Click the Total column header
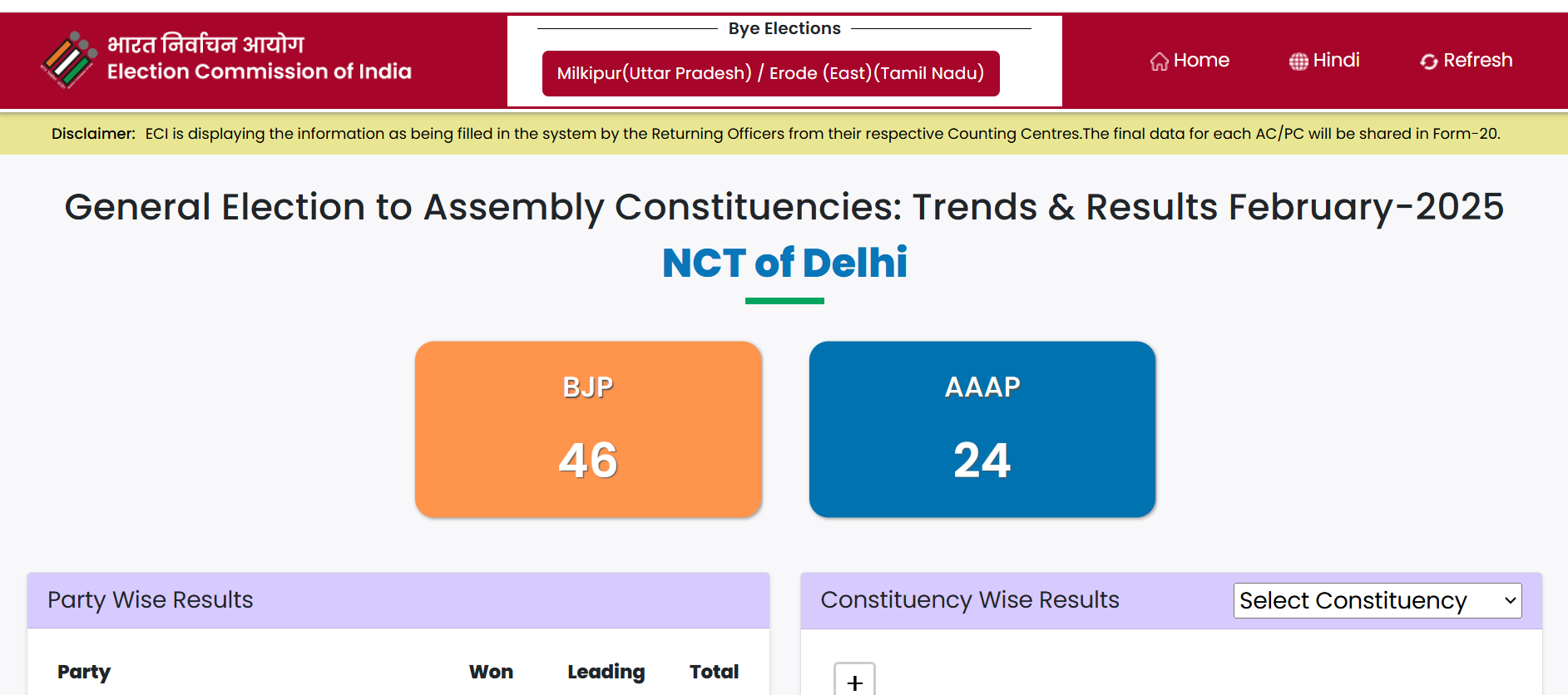Viewport: 1568px width, 695px height. [x=714, y=672]
